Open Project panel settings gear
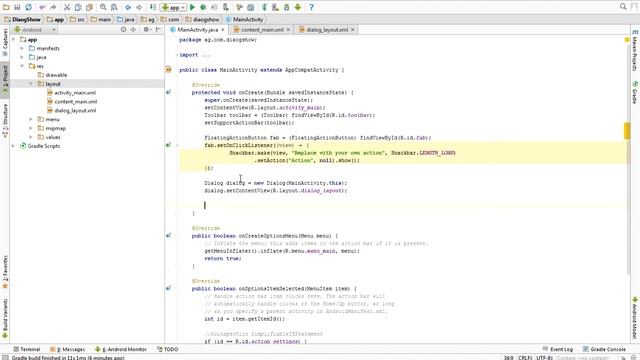The width and height of the screenshot is (640, 360). coord(147,29)
